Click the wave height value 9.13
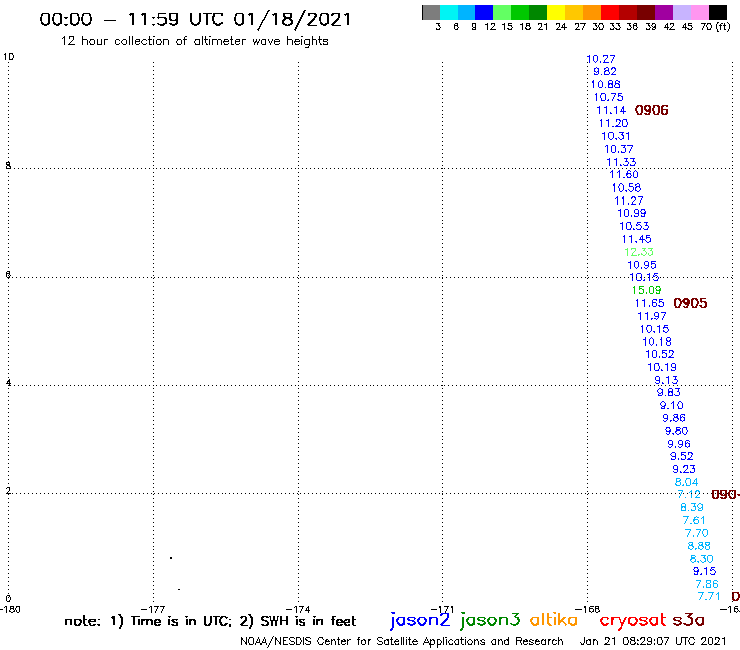Viewport: 740px width, 650px height. click(x=666, y=380)
